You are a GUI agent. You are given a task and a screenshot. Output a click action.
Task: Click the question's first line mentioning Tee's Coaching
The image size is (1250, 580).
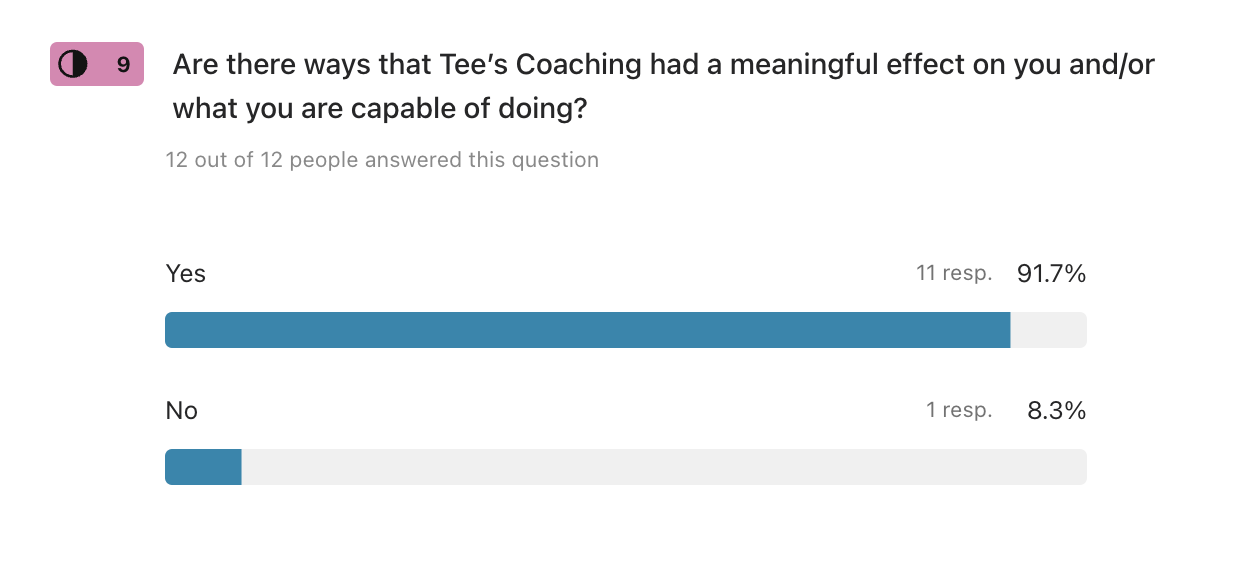coord(663,65)
